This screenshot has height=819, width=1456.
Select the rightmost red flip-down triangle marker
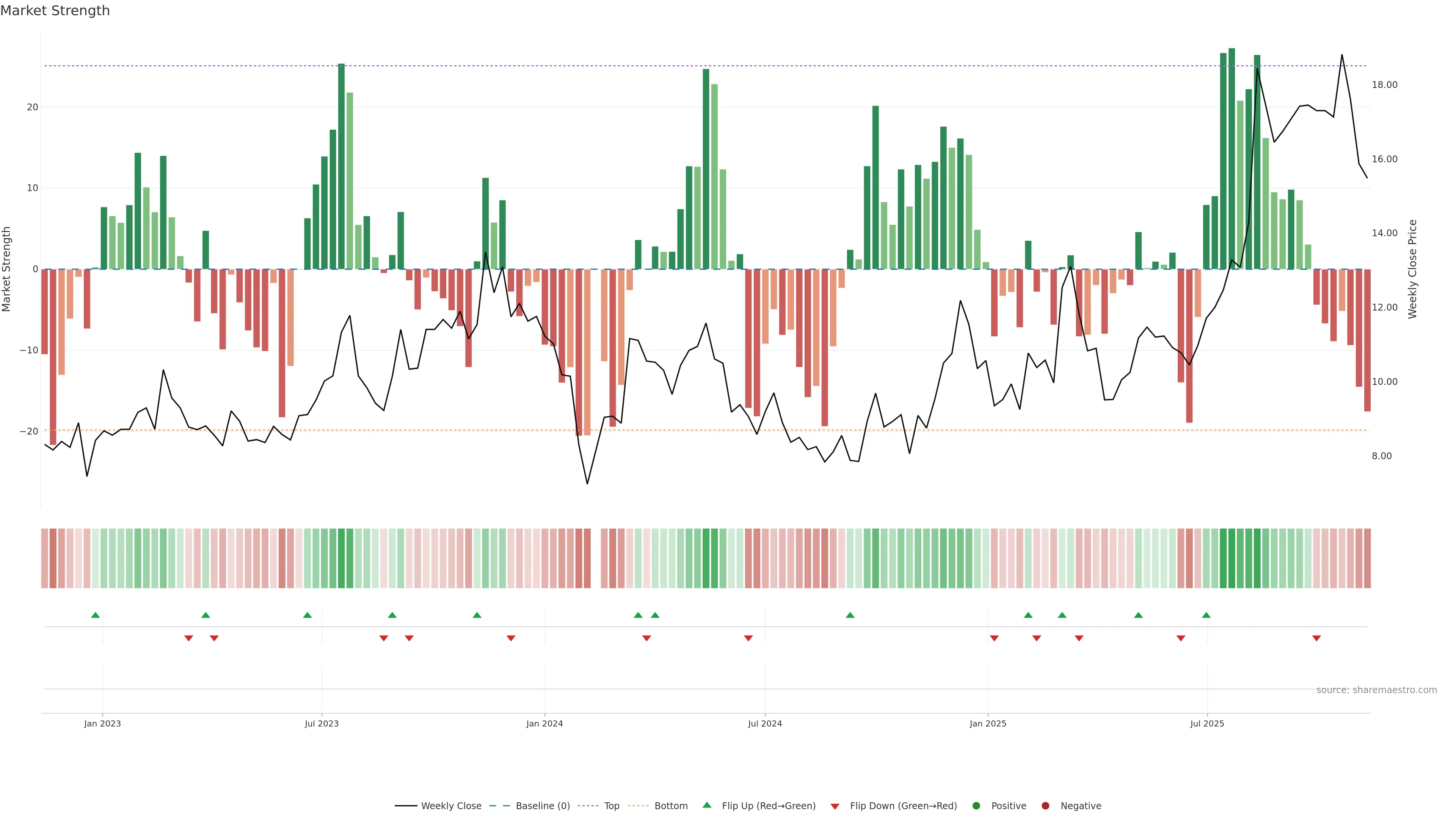coord(1316,638)
